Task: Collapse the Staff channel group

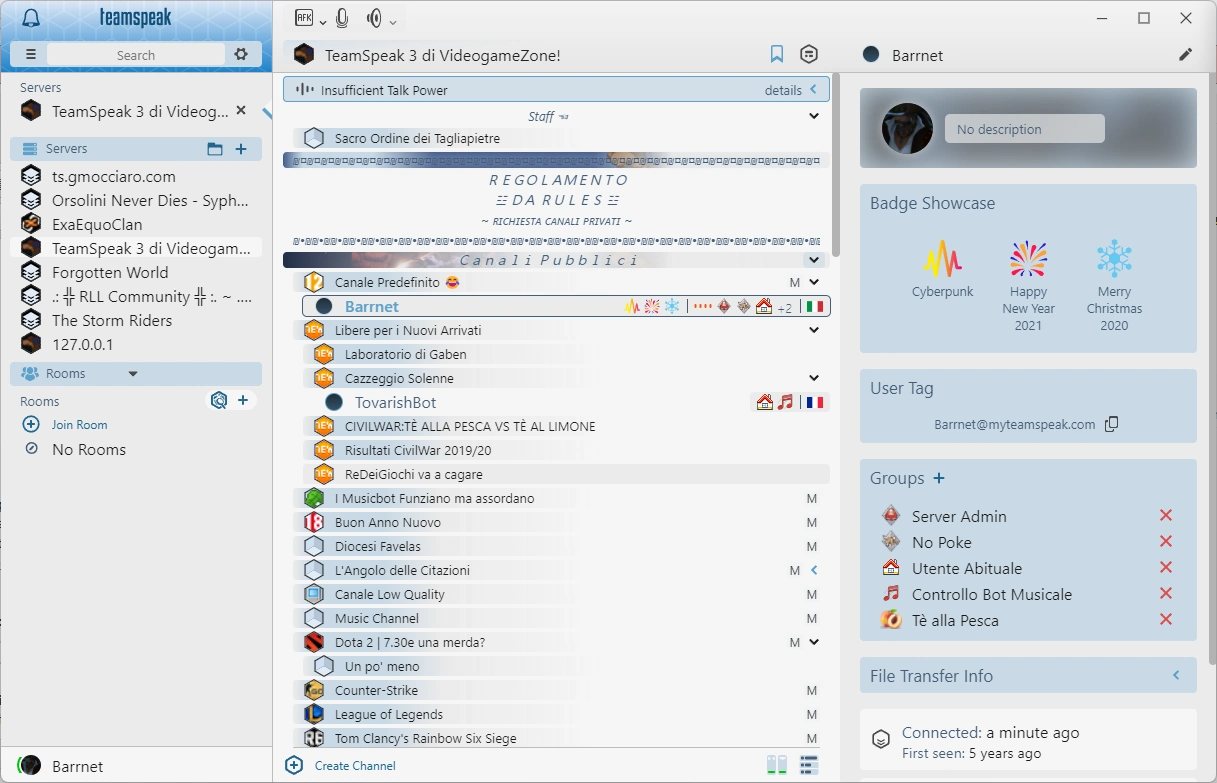Action: [x=814, y=116]
